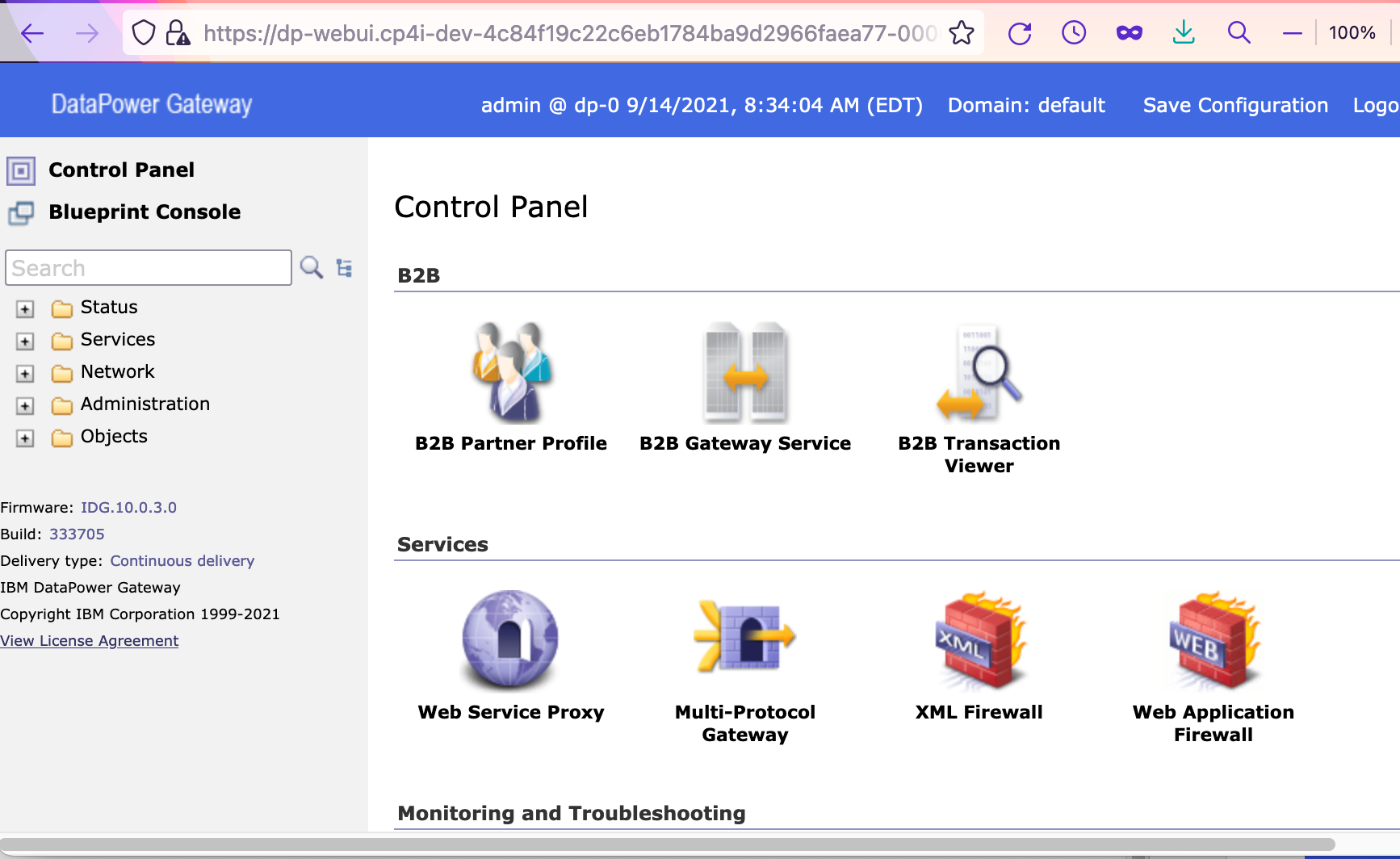Go back with browser back arrow
1400x859 pixels.
point(32,33)
